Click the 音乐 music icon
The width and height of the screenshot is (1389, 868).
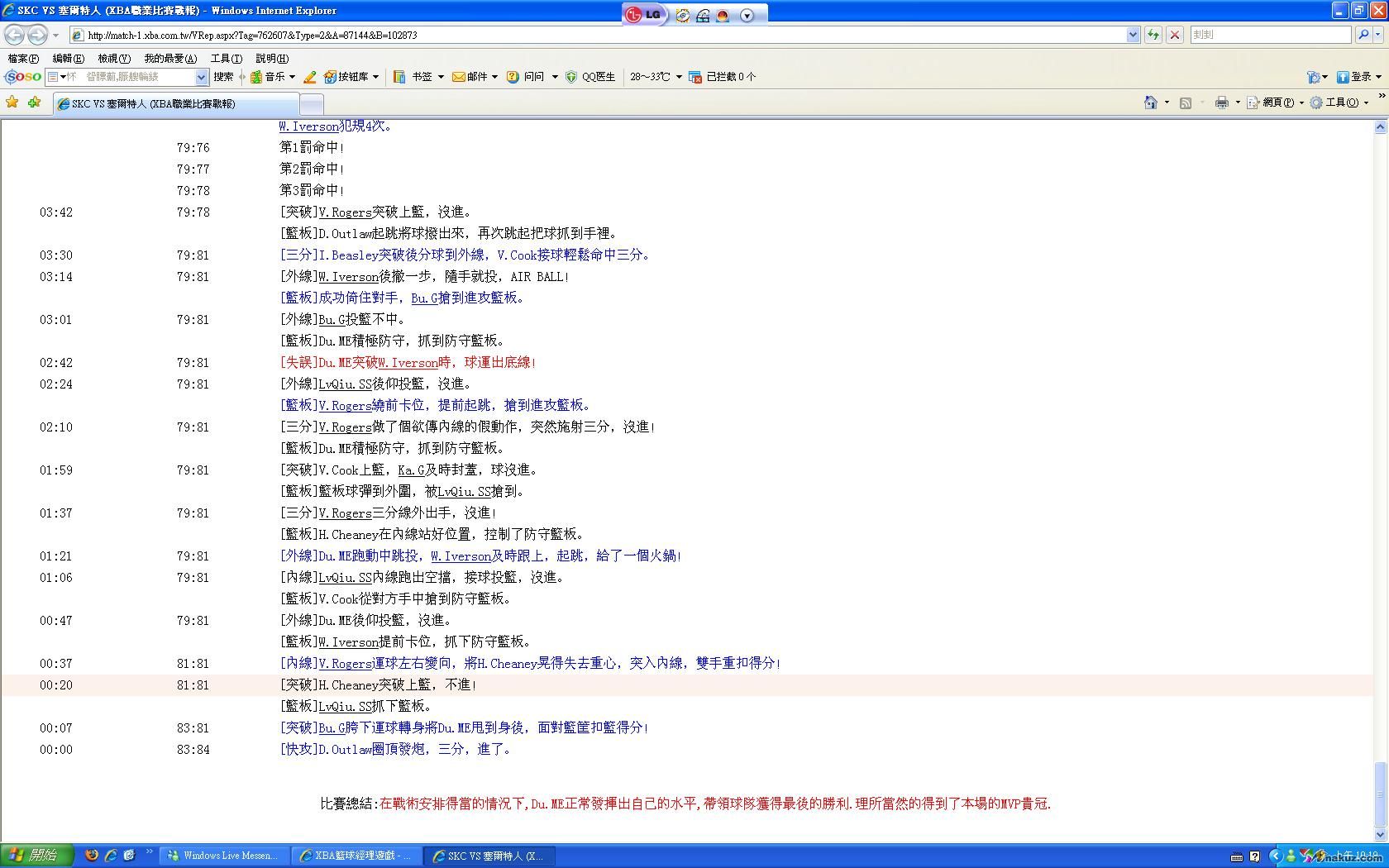256,77
